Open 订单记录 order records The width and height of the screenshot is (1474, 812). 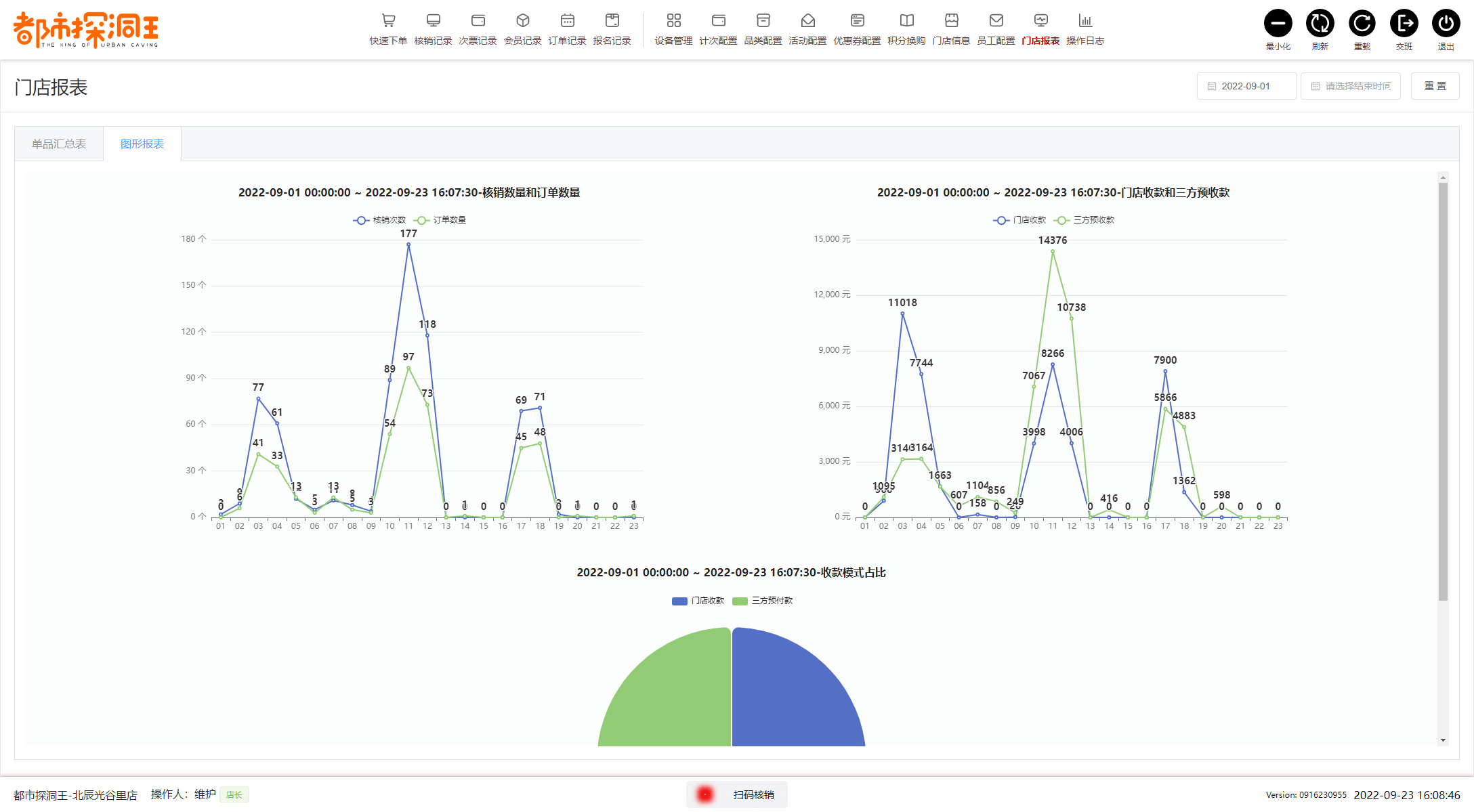(x=567, y=29)
